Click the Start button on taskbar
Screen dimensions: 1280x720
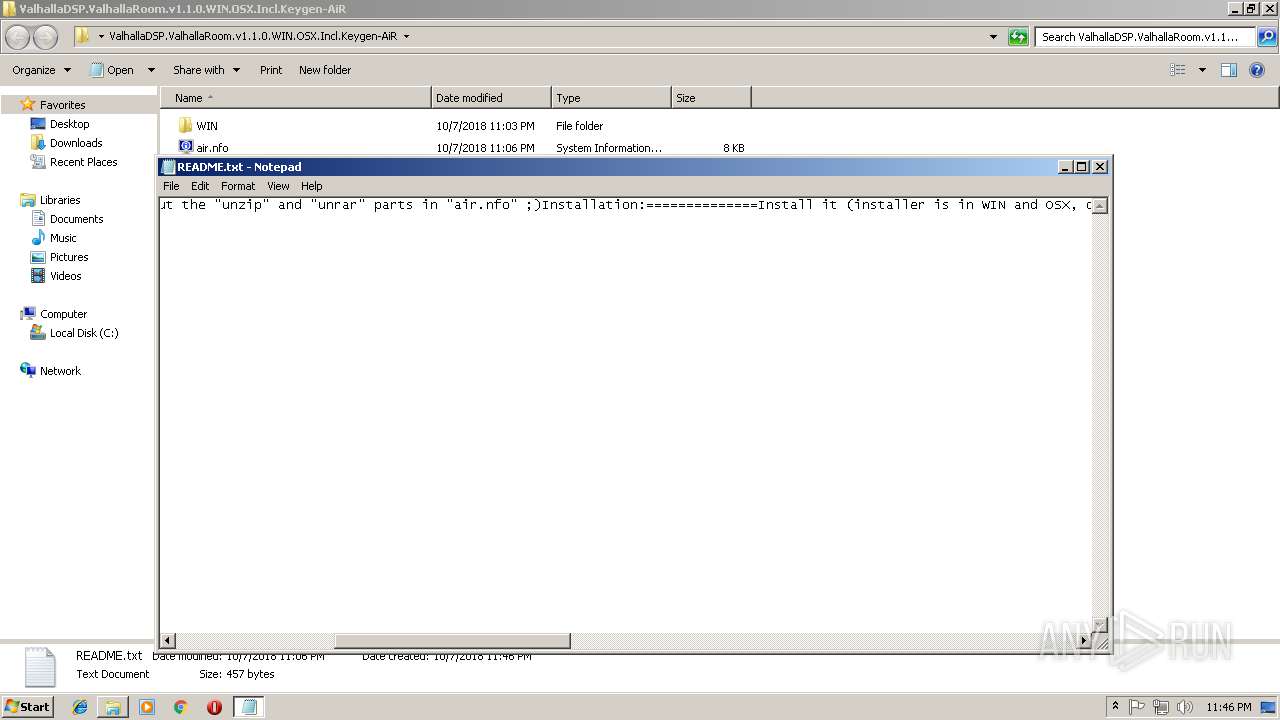click(x=27, y=706)
